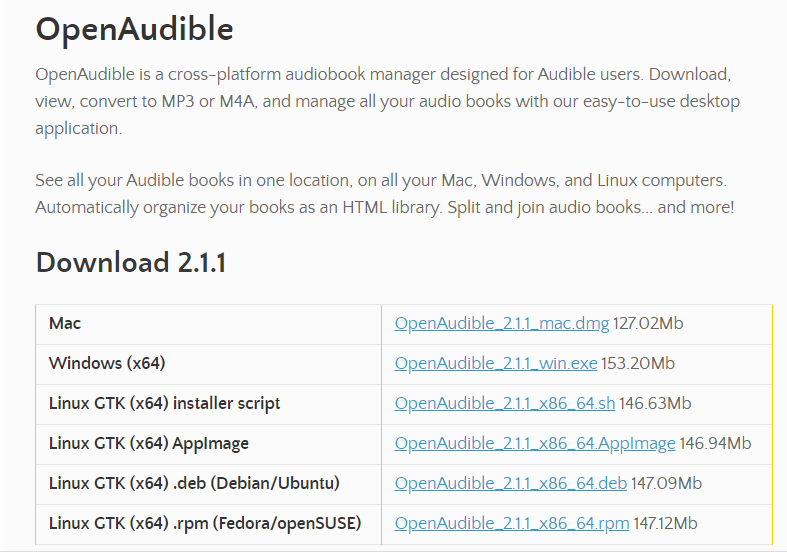Download the OpenAudible_2.1.1_x86_64.rpm package
The image size is (787, 552).
512,524
